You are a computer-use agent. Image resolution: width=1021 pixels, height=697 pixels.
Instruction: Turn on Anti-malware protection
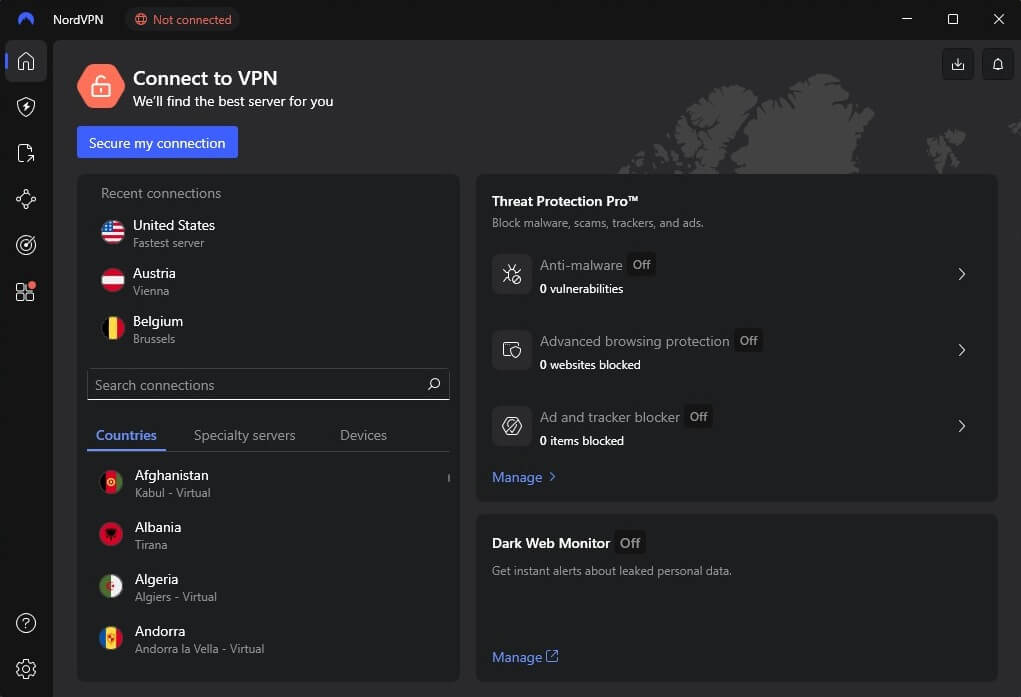[x=641, y=264]
